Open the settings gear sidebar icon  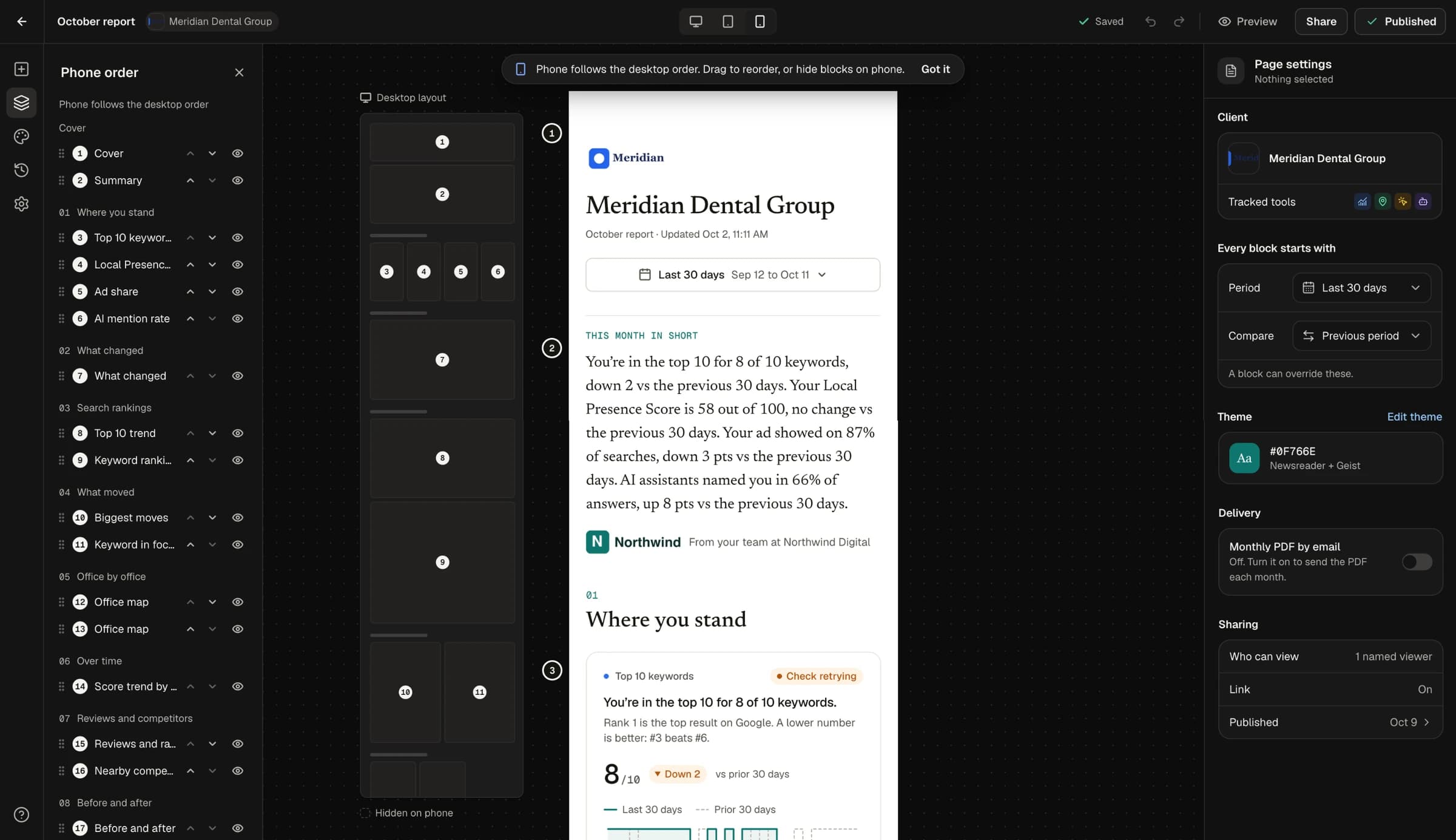21,204
